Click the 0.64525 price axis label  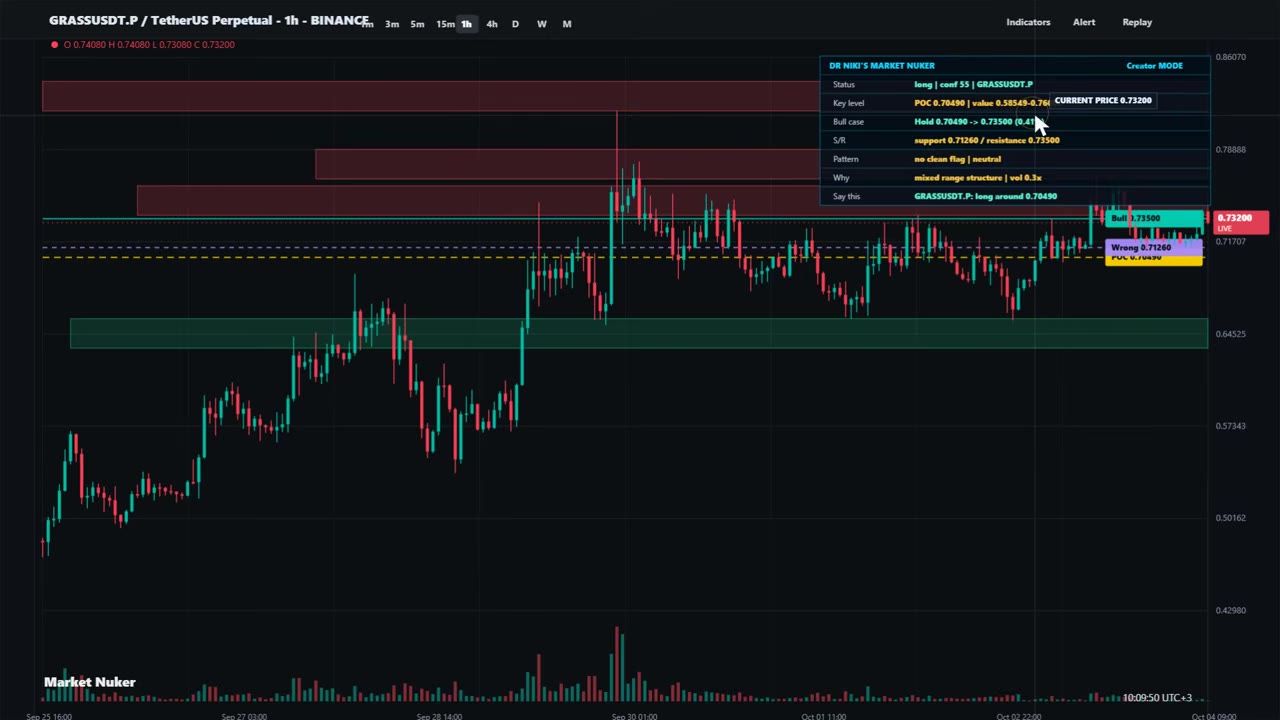click(x=1231, y=334)
